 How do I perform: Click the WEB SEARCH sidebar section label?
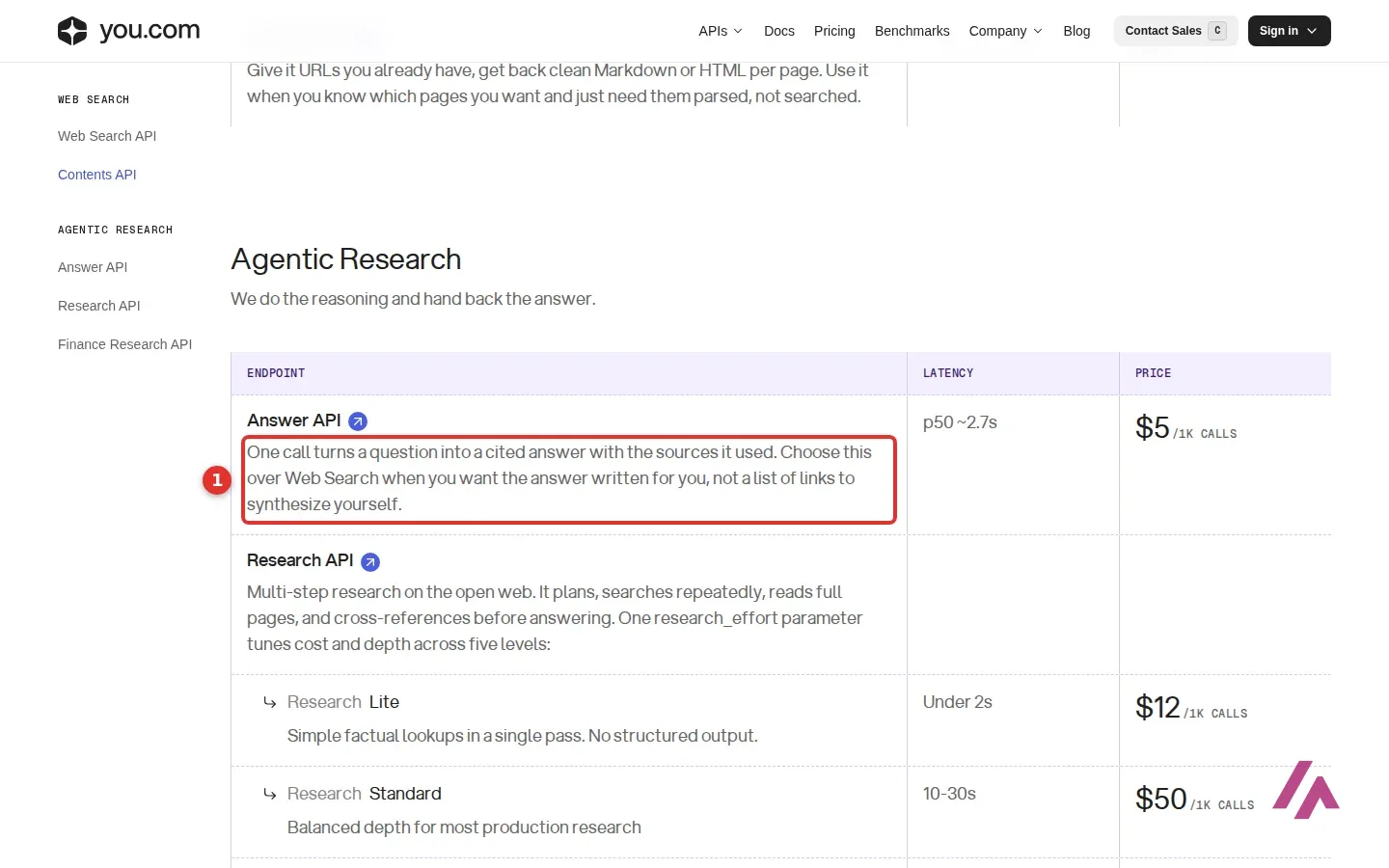pos(94,100)
